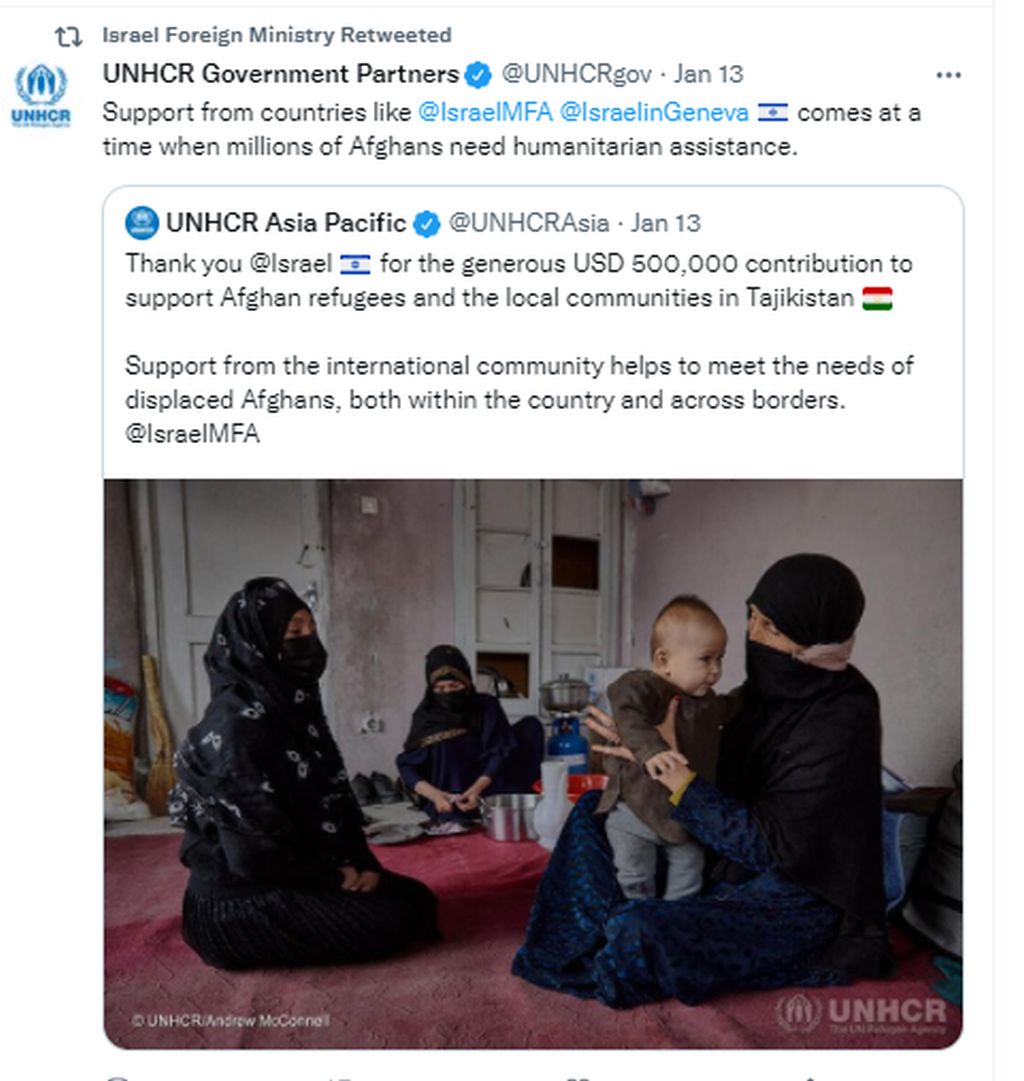1024x1081 pixels.
Task: Click the Israel flag emoji after @Israel
Action: [355, 264]
